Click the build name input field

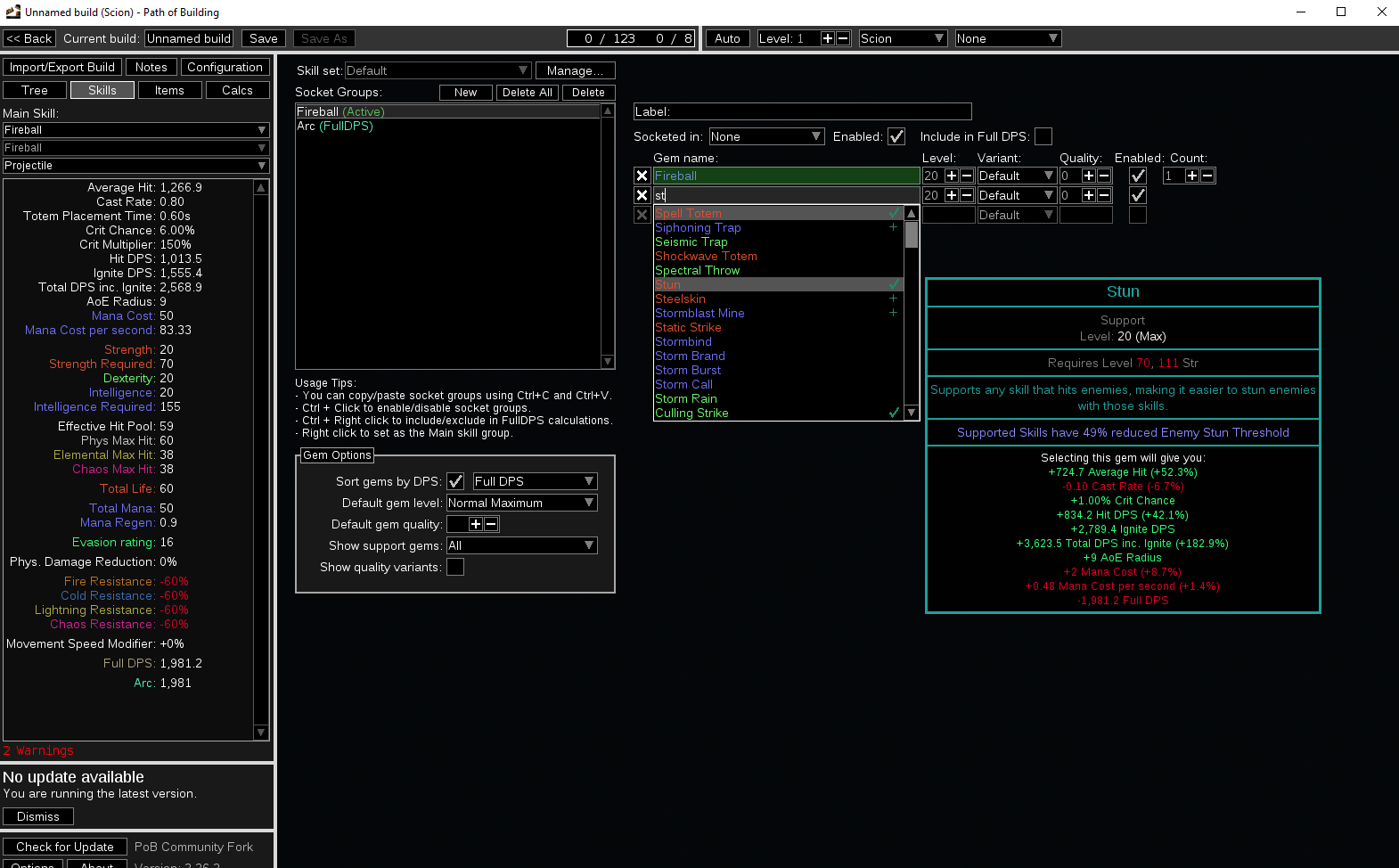click(189, 38)
